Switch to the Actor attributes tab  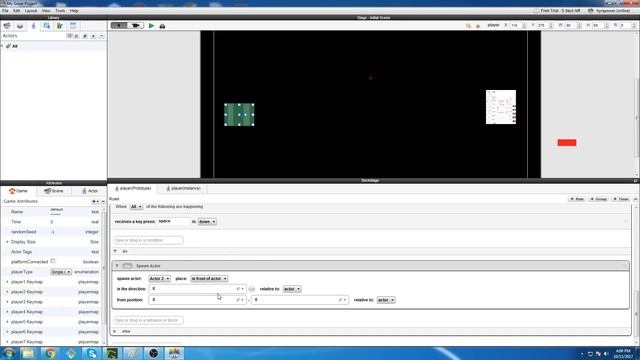pos(89,191)
